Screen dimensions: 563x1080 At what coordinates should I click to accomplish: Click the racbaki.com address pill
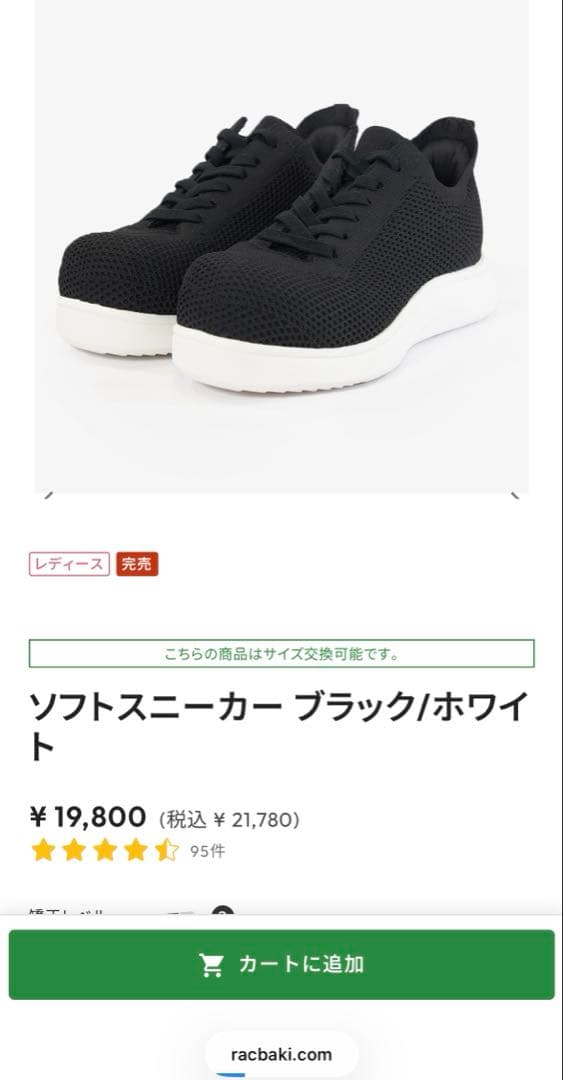click(281, 1054)
